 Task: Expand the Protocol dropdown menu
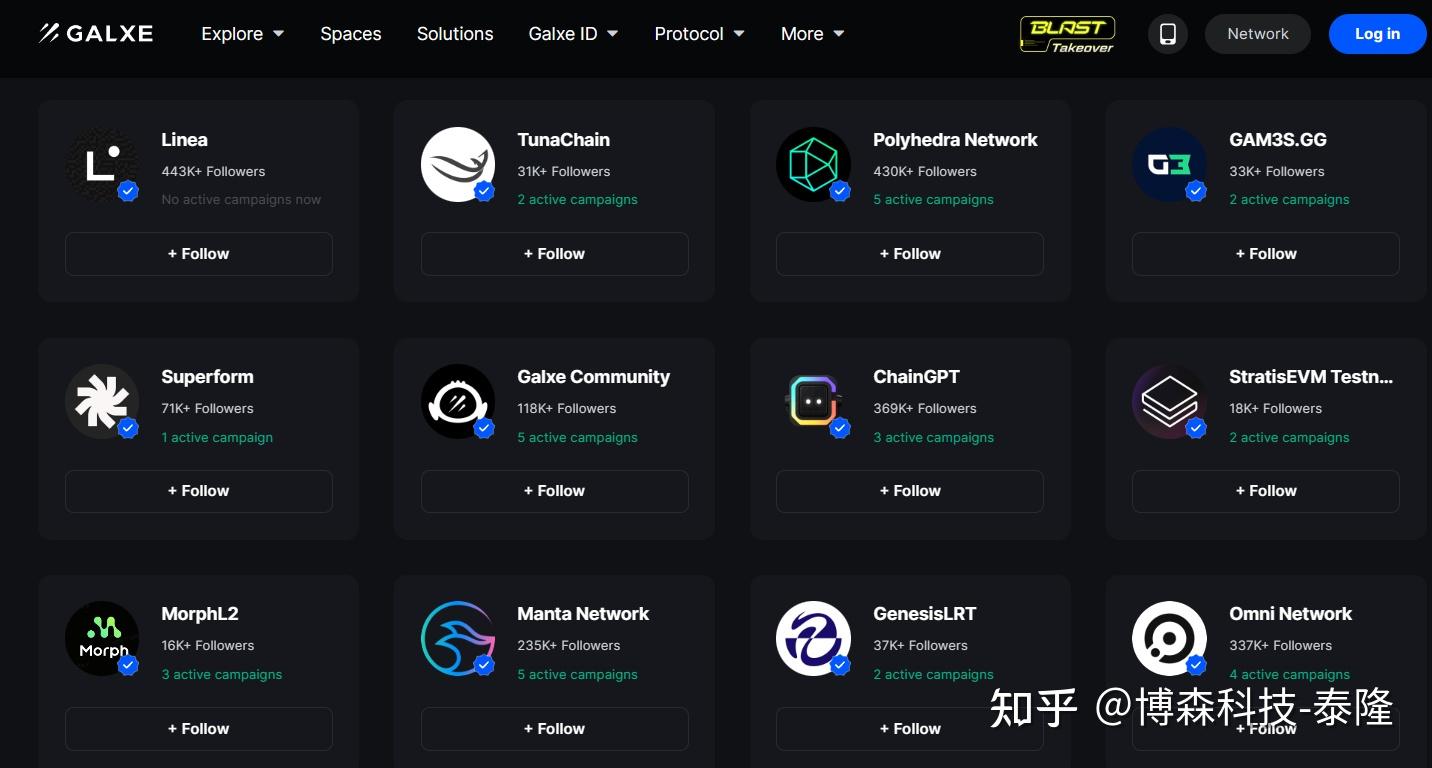(699, 34)
